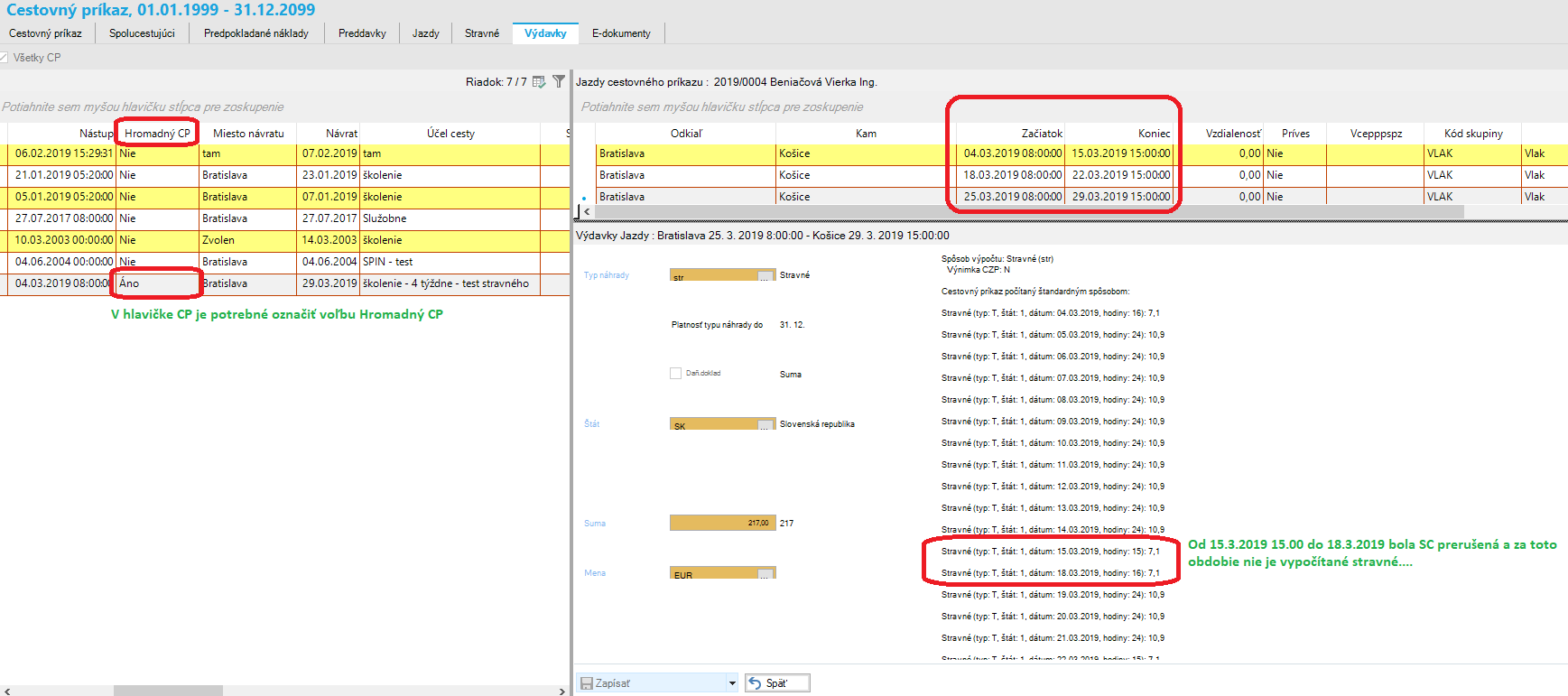Open the Typ náhrady 'str' lookup button
Screen dimensions: 1568x696
(x=765, y=275)
